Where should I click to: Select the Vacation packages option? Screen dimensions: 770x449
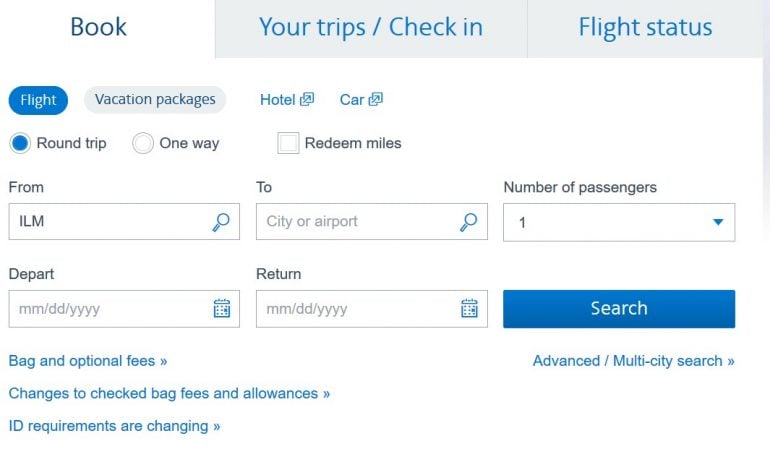[x=155, y=99]
